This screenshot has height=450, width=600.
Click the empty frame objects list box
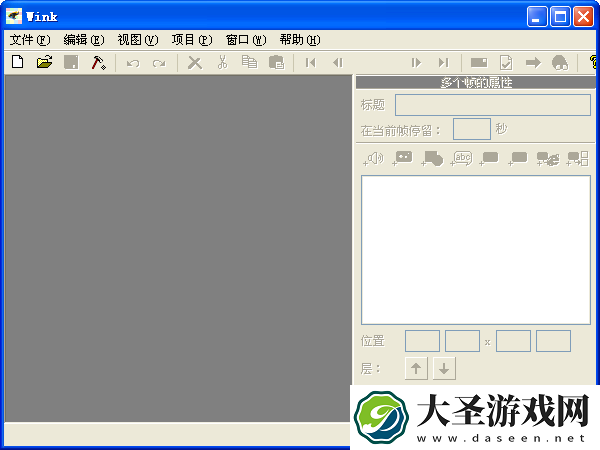(476, 250)
